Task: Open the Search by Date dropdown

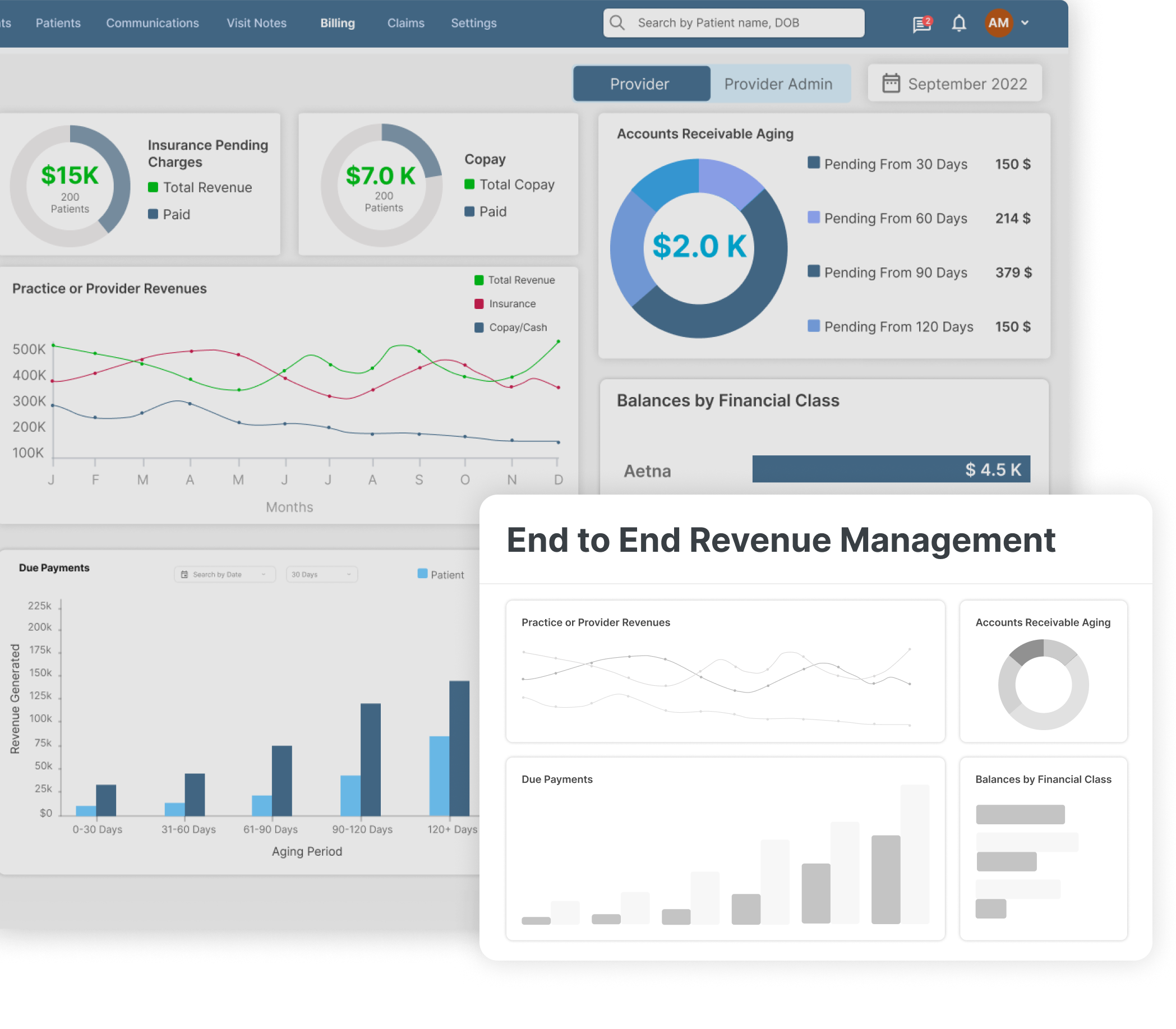Action: click(224, 574)
